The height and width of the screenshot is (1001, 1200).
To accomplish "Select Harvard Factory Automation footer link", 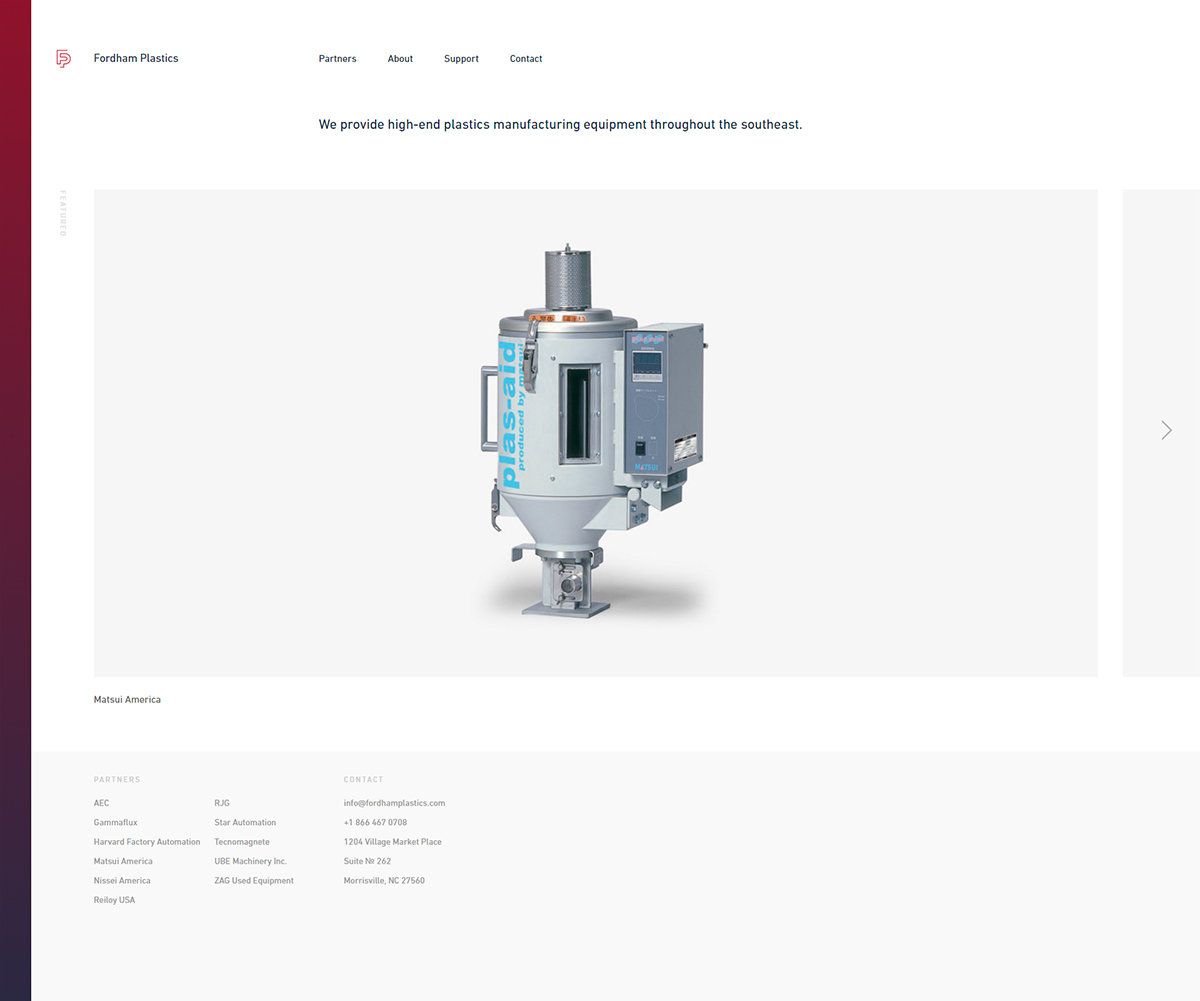I will pyautogui.click(x=147, y=842).
